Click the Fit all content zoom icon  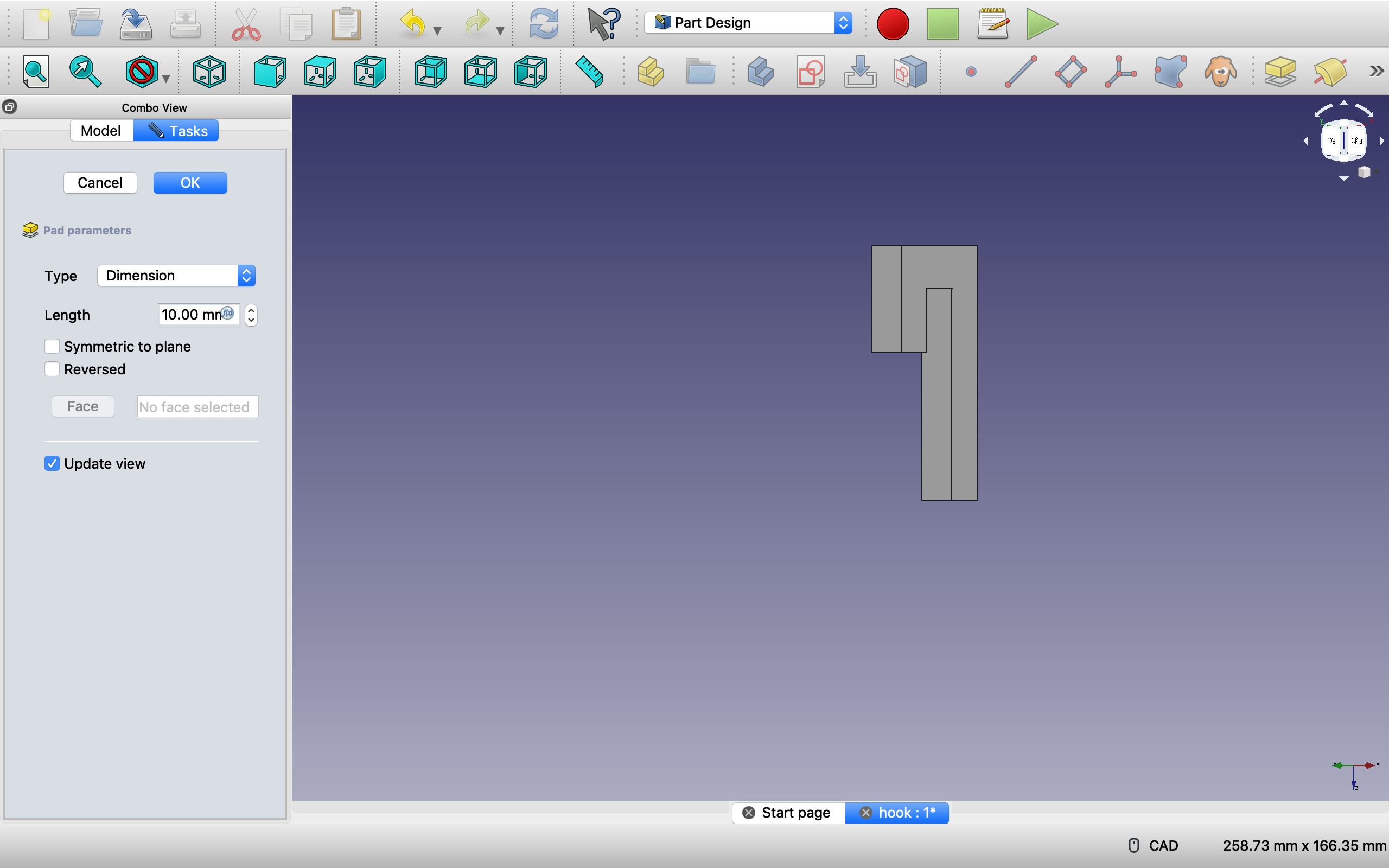36,72
